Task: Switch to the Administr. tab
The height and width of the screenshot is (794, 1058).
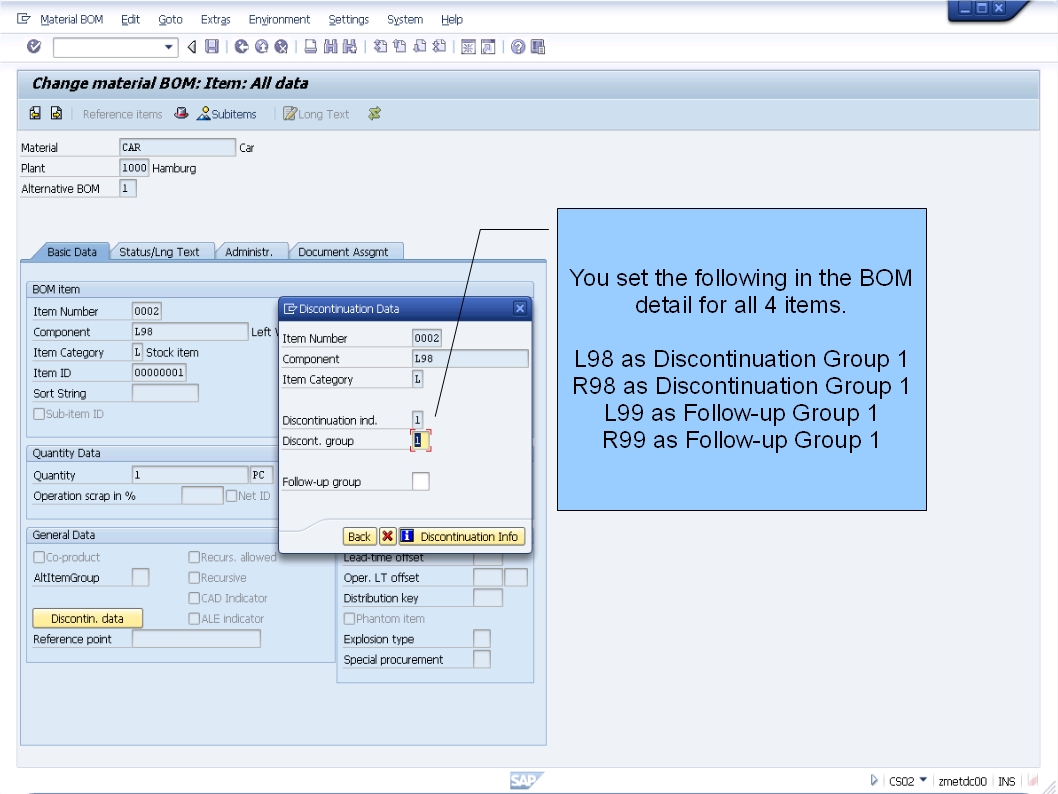Action: click(x=249, y=252)
